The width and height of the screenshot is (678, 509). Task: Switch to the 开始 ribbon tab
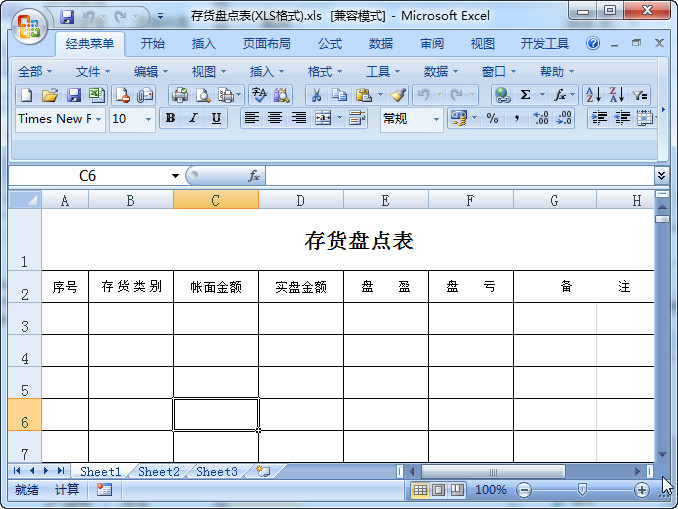pyautogui.click(x=153, y=44)
